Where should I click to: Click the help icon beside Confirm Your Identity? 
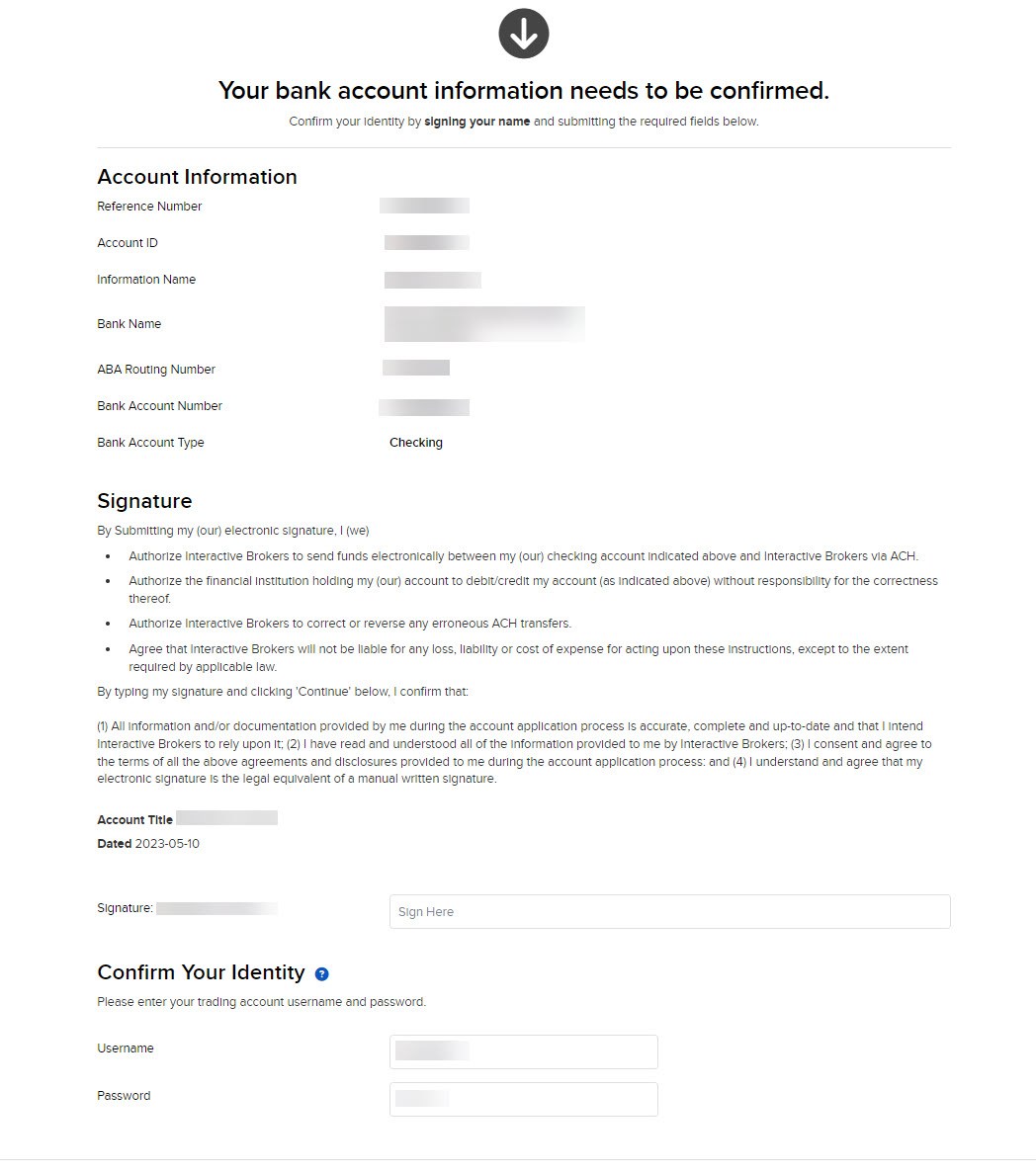(x=321, y=974)
